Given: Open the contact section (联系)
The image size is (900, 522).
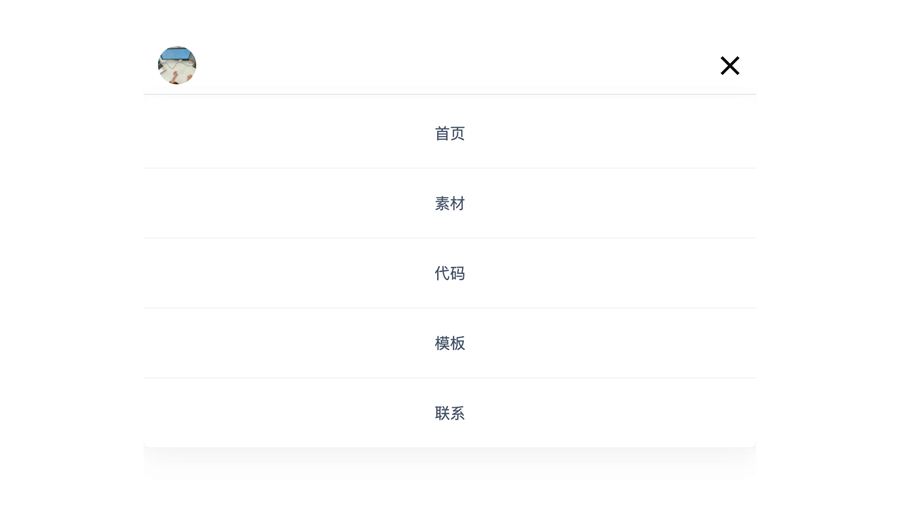Looking at the screenshot, I should pyautogui.click(x=450, y=413).
